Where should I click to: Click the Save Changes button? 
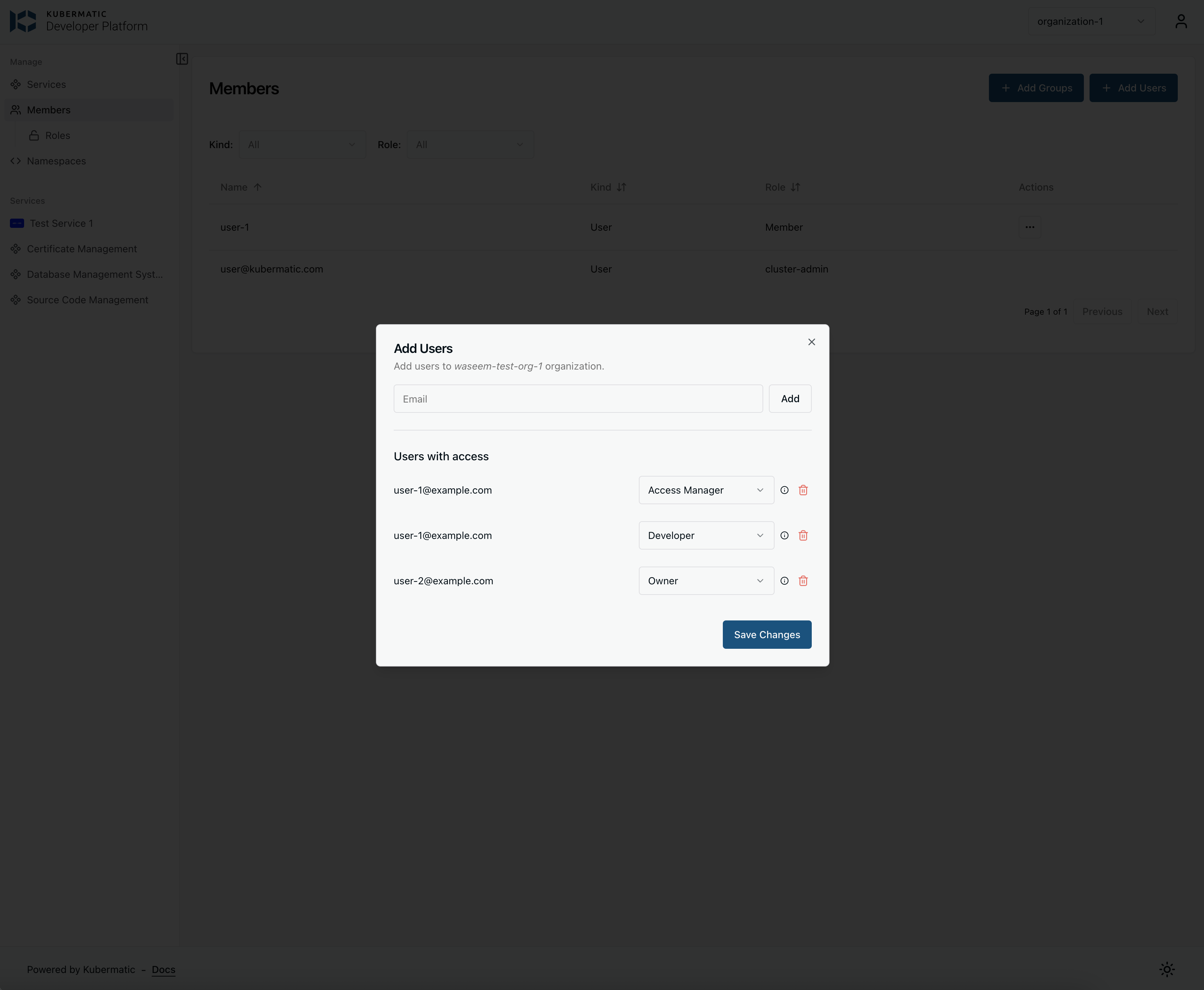[x=766, y=634]
